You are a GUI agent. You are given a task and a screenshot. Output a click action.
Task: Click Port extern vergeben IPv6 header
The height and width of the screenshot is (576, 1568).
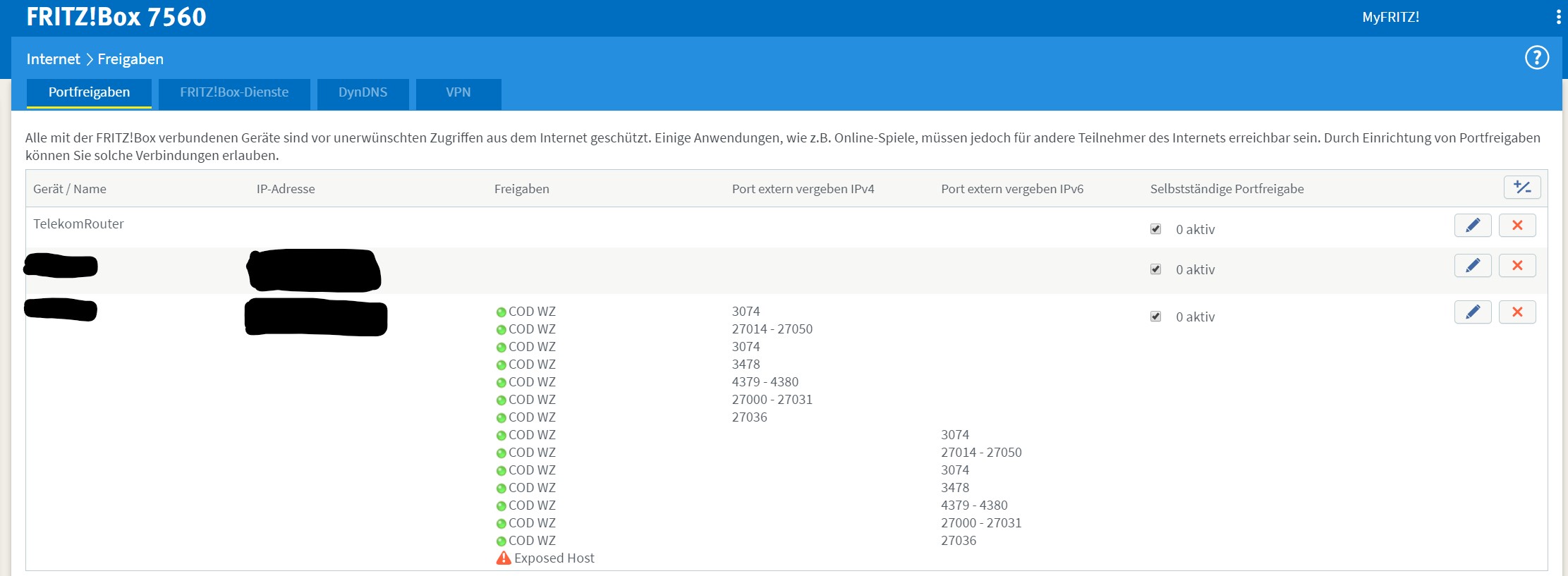[1012, 189]
